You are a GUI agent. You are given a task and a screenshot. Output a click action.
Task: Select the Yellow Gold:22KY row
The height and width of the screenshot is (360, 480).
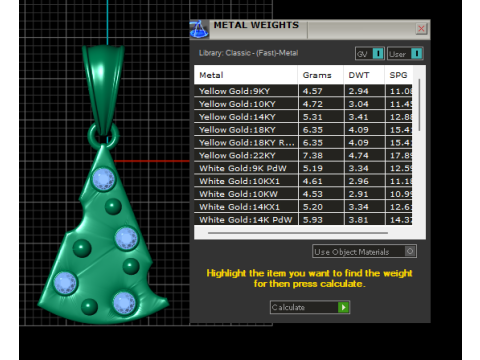(303, 155)
